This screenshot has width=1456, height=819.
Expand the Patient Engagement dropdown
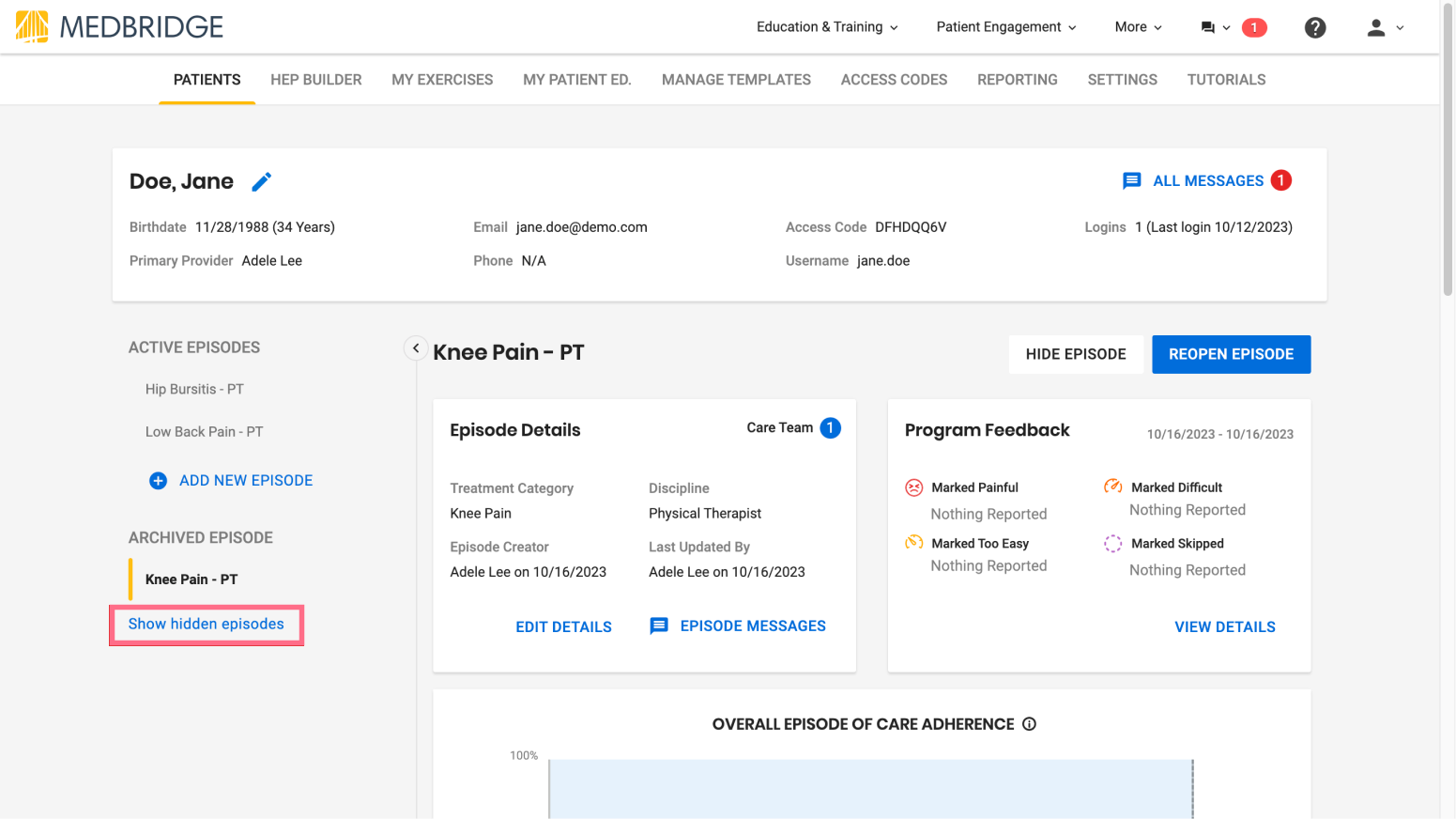click(1006, 27)
